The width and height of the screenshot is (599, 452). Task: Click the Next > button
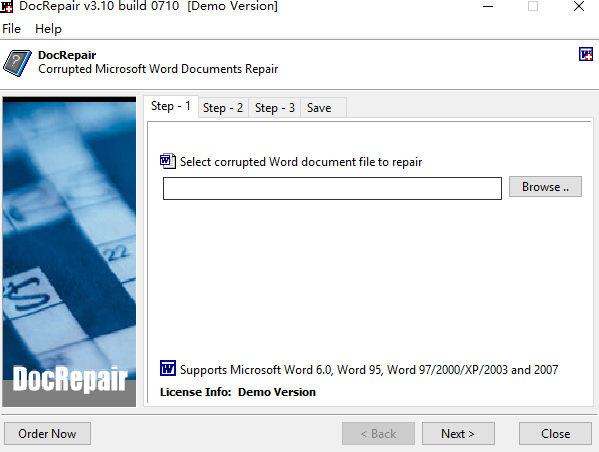coord(458,434)
